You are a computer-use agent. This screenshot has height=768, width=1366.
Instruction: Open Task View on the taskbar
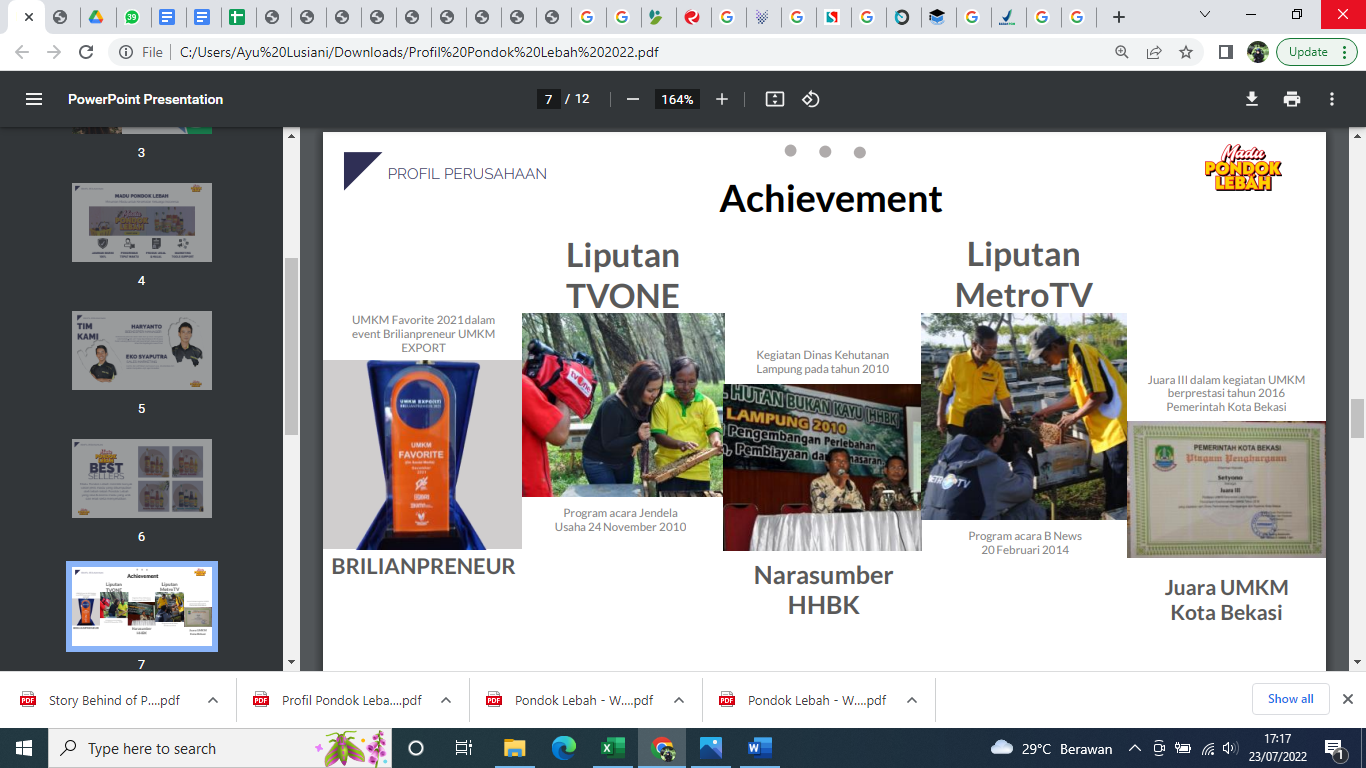pyautogui.click(x=464, y=748)
